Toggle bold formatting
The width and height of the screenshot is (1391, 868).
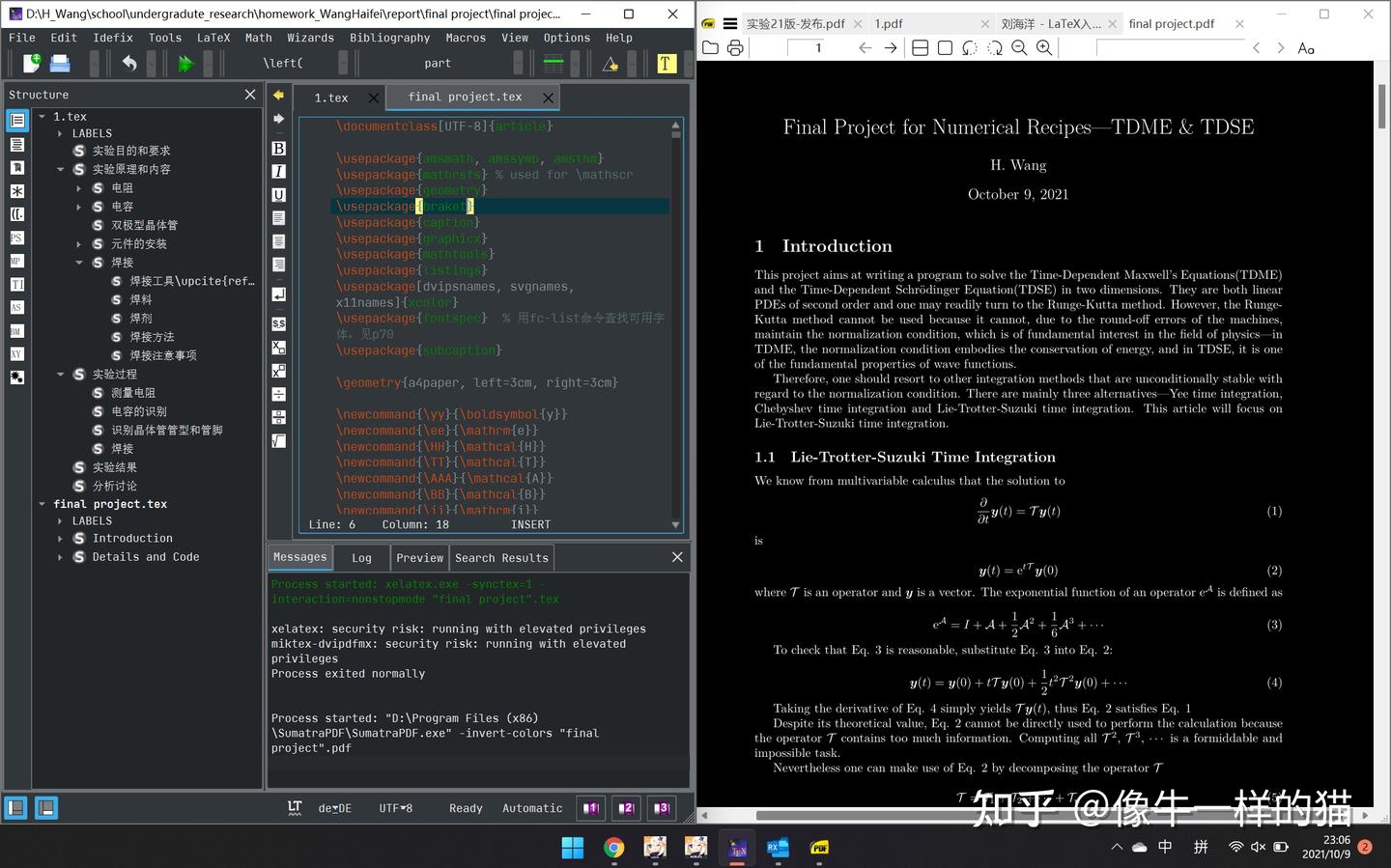(278, 149)
